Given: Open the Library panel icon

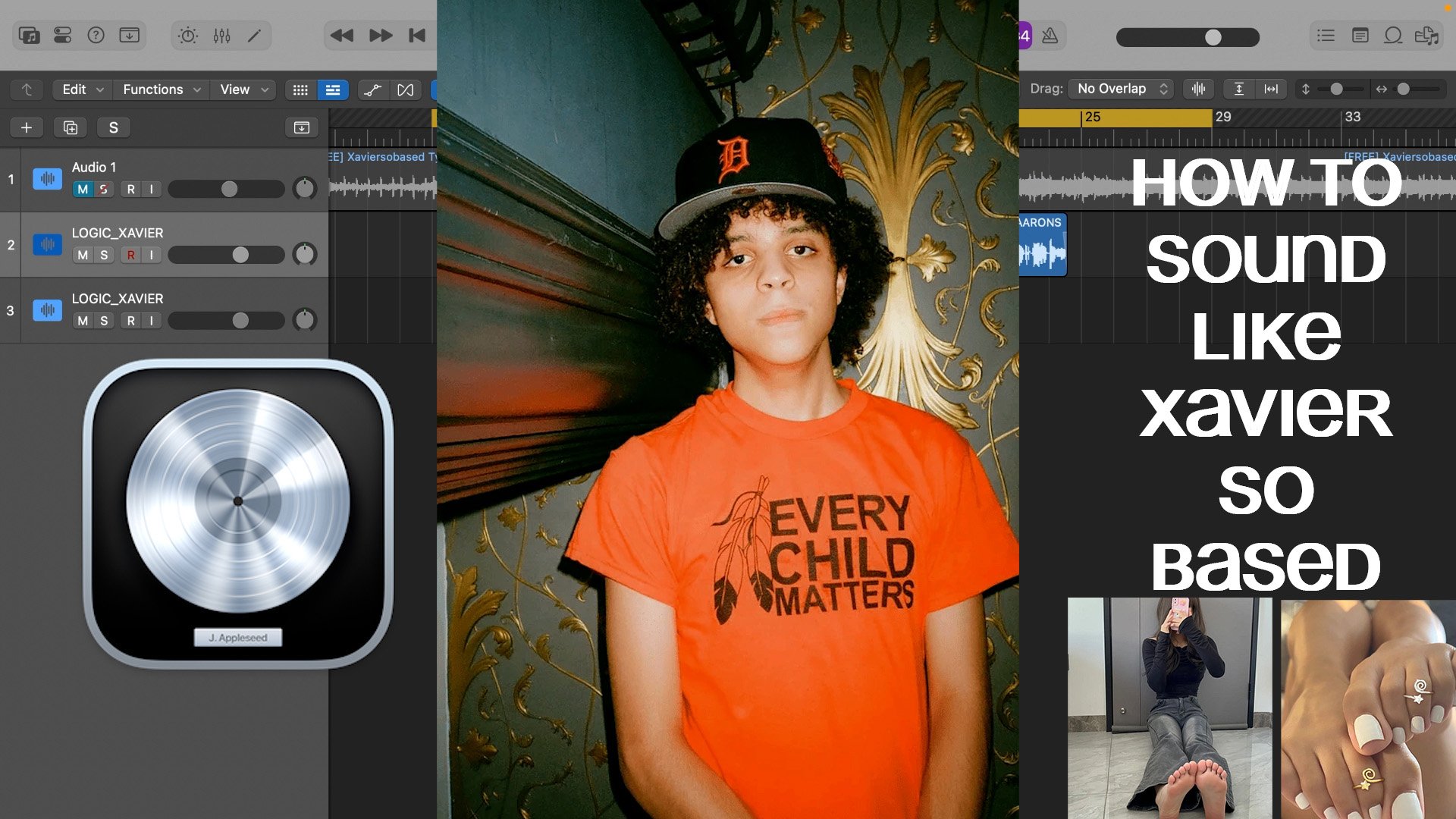Looking at the screenshot, I should click(x=30, y=36).
